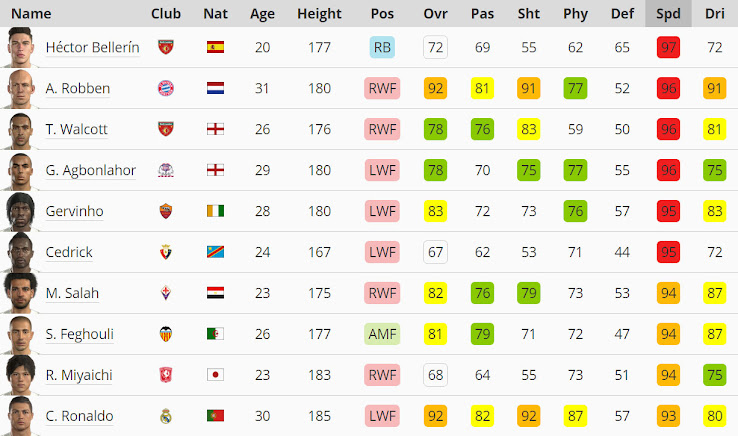
Task: Click the Bayern Munich crest in Robben's row
Action: pos(166,88)
